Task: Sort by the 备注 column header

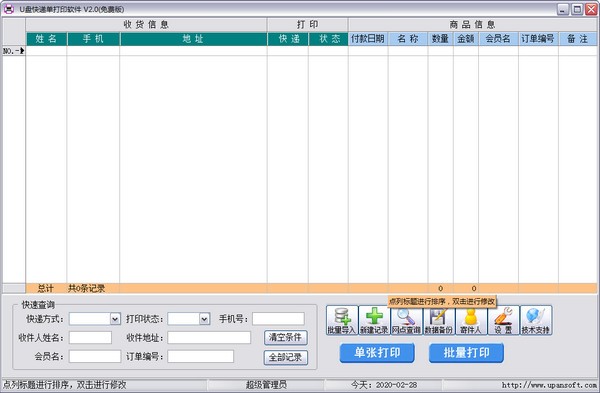Action: (x=578, y=39)
